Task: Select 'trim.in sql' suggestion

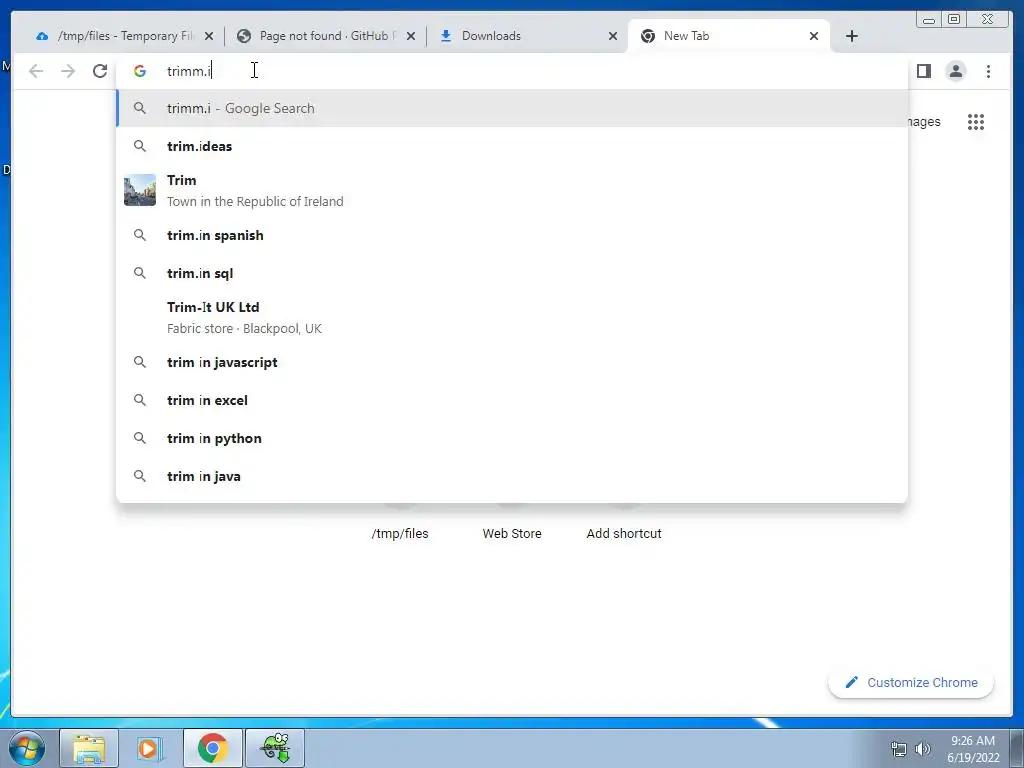Action: pyautogui.click(x=512, y=273)
